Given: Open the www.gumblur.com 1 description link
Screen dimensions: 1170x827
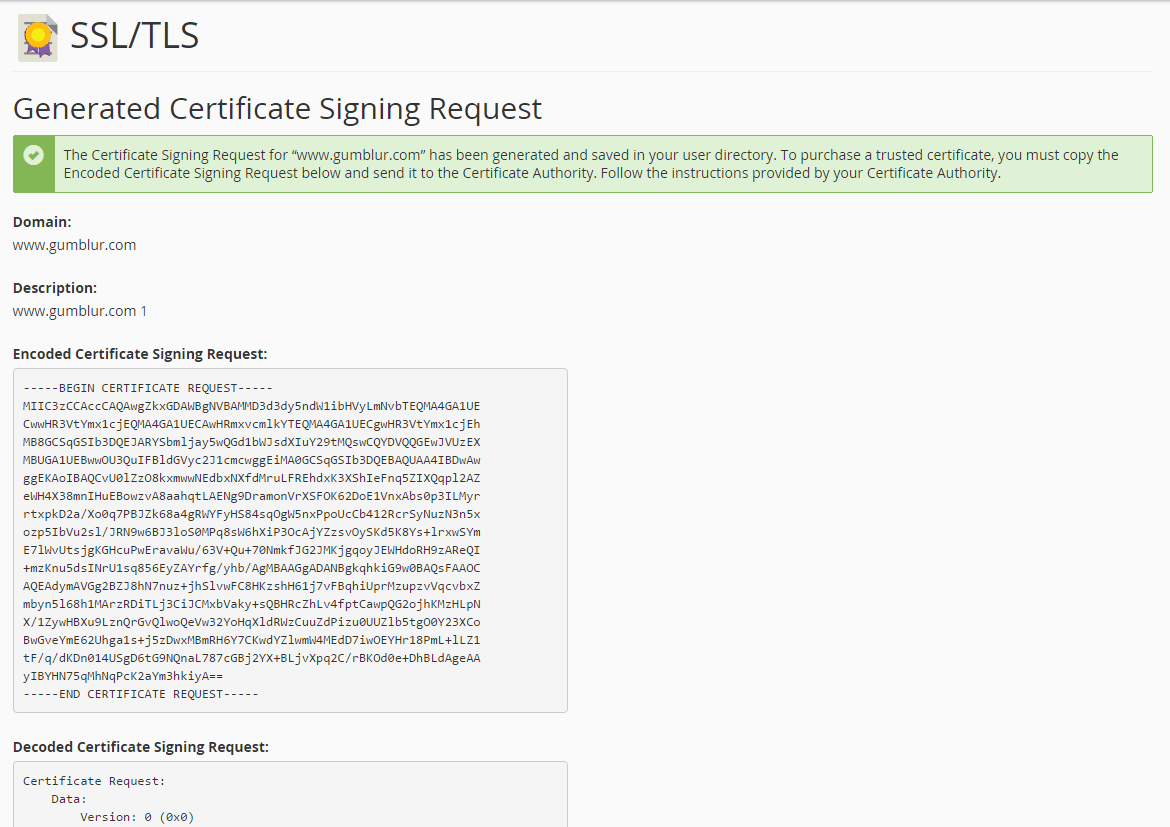Looking at the screenshot, I should (x=79, y=311).
